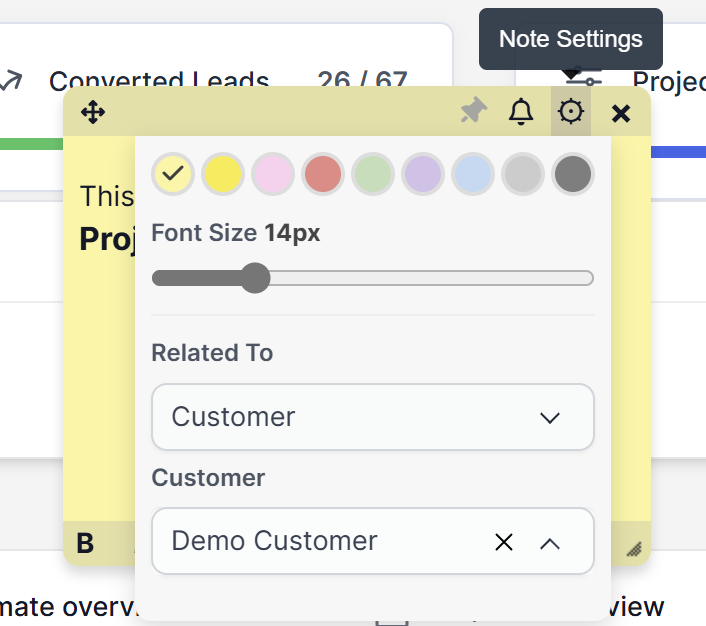Close the sticky note
This screenshot has height=626, width=706.
point(621,113)
